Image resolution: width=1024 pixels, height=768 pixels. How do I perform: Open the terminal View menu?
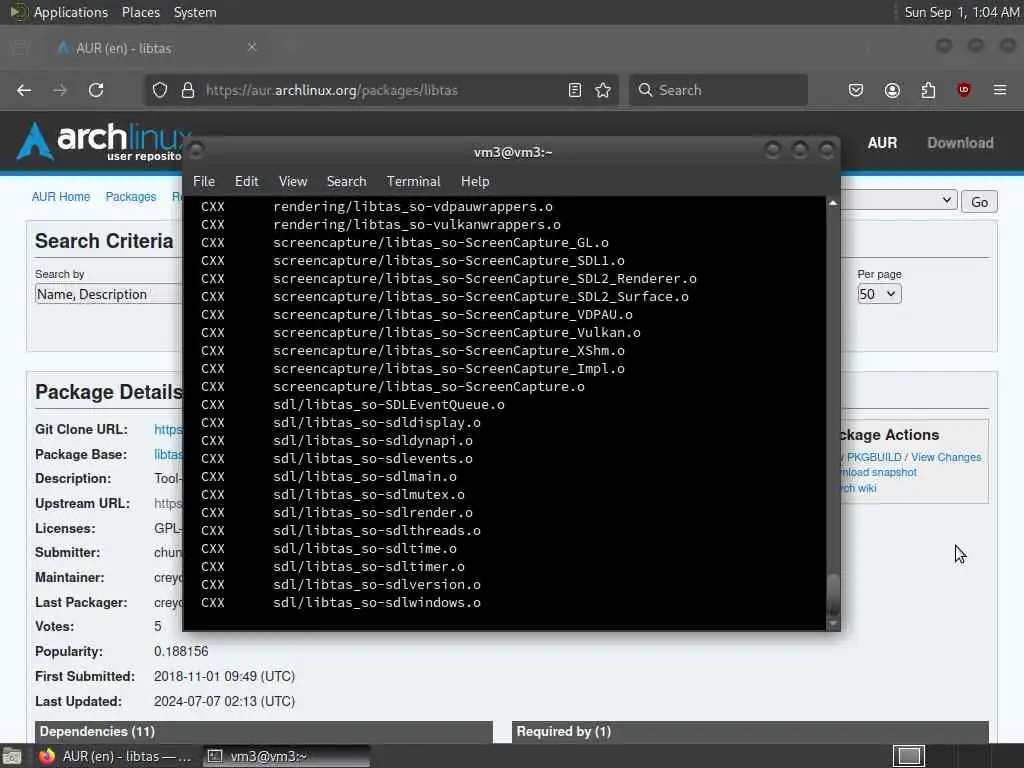[x=293, y=182]
